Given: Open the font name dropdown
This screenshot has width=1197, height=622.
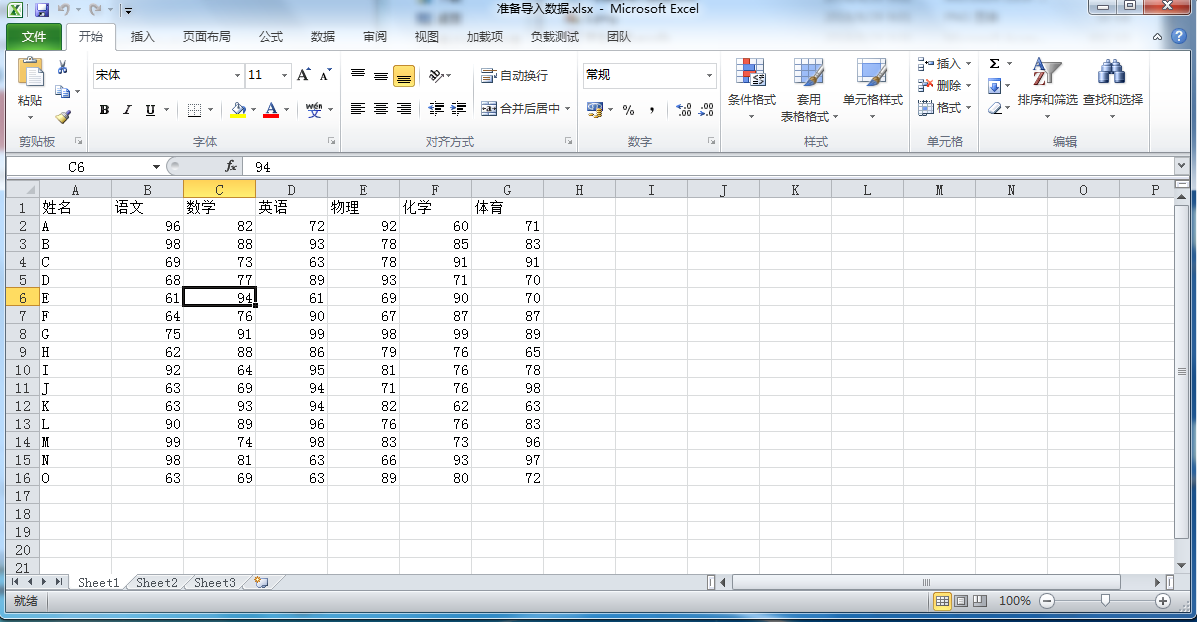Looking at the screenshot, I should tap(236, 75).
